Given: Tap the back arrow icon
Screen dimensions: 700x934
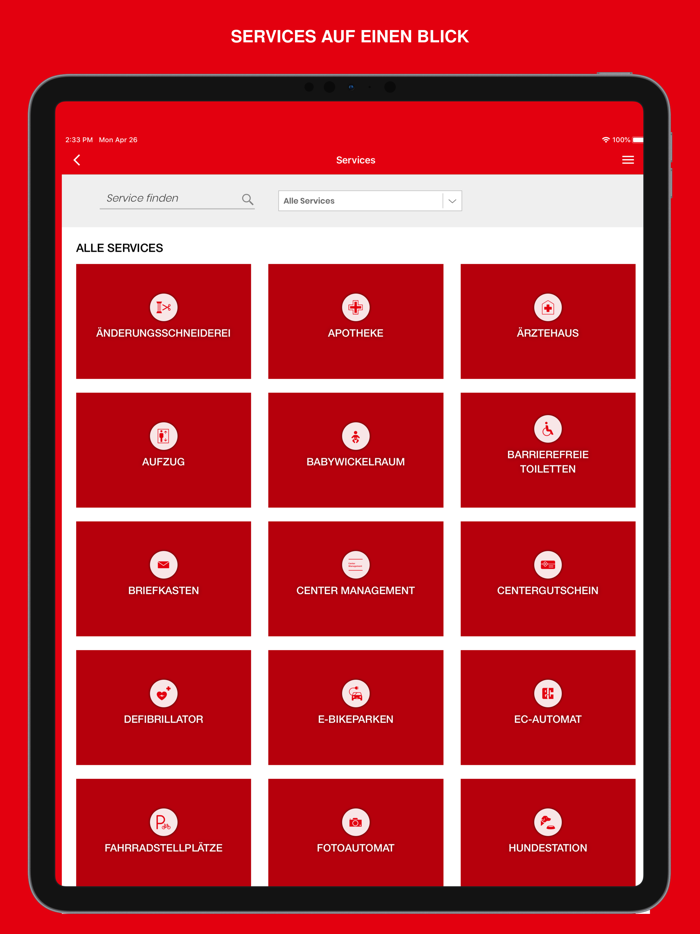Looking at the screenshot, I should (76, 160).
